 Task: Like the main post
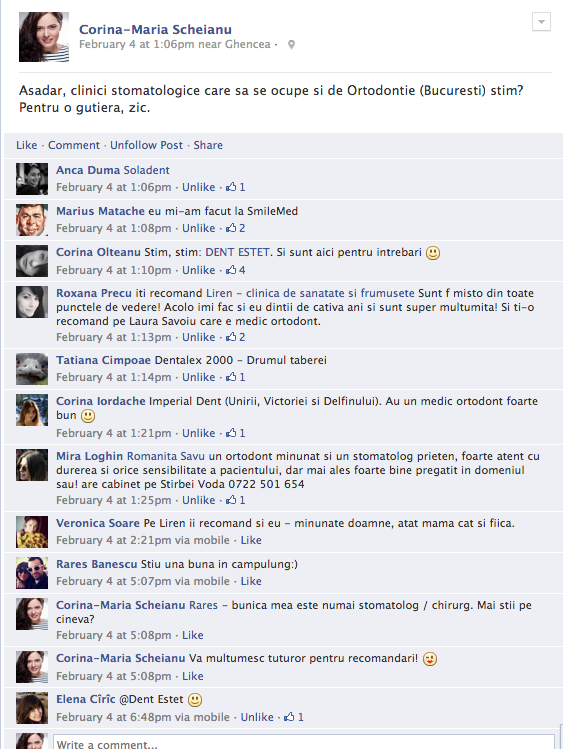coord(27,145)
